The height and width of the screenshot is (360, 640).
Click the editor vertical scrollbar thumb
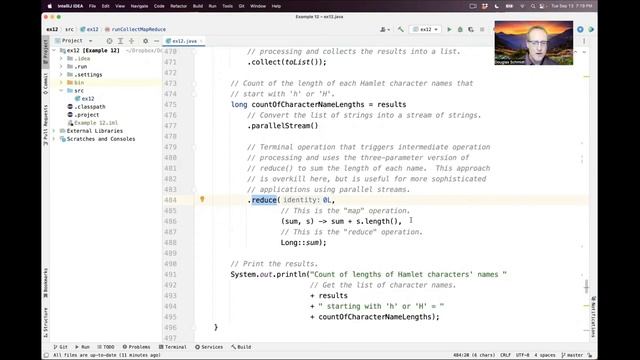587,286
